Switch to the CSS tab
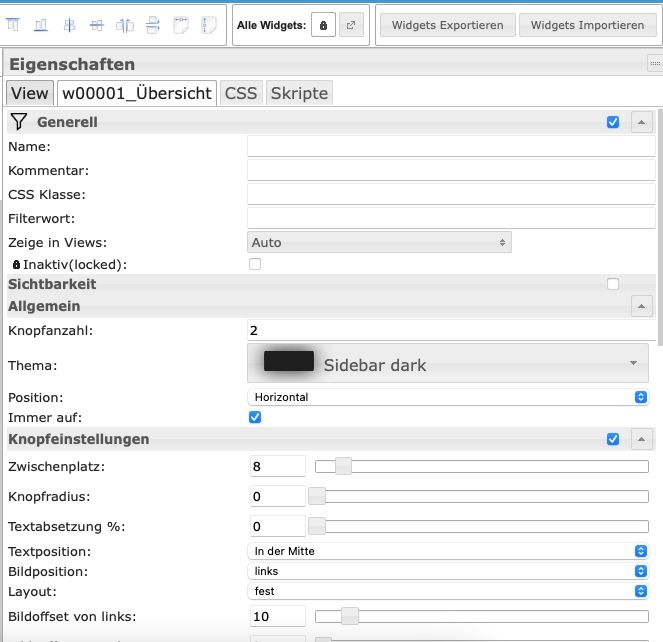 click(x=241, y=93)
